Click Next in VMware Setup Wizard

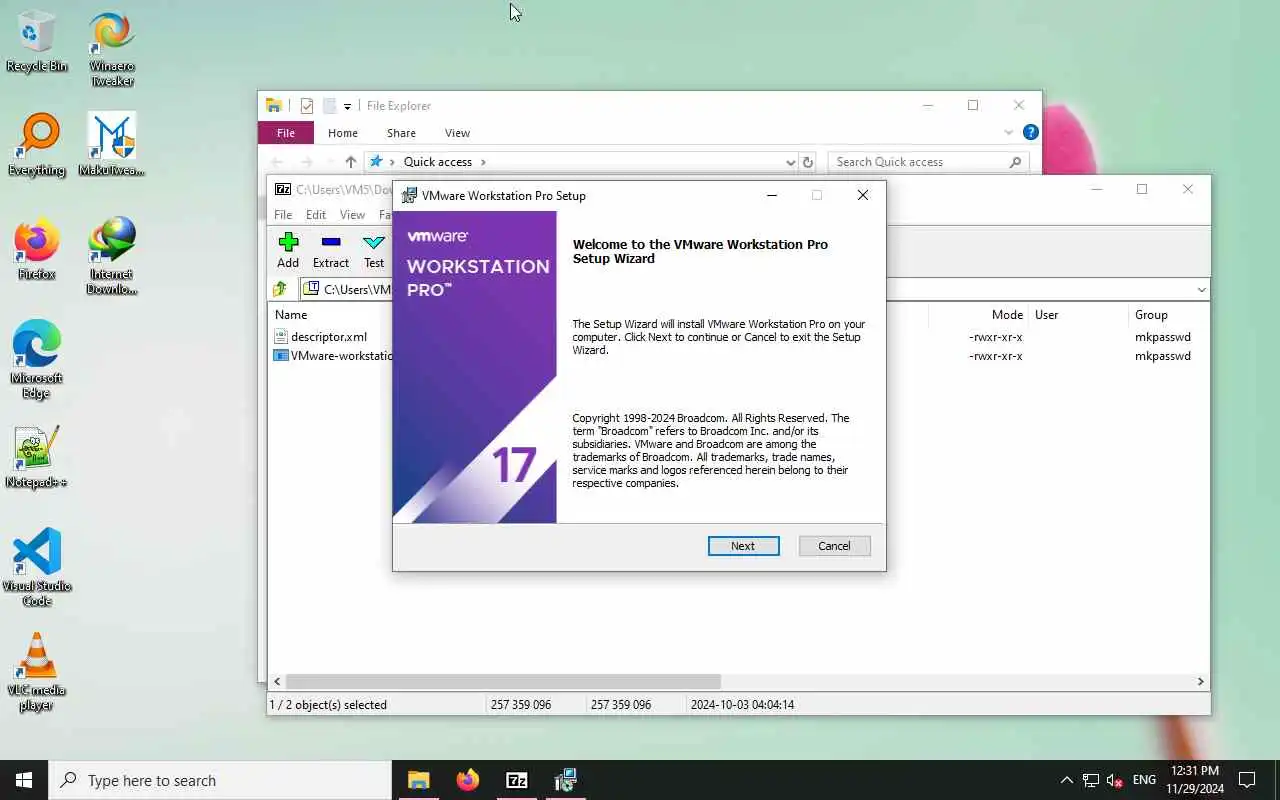[x=743, y=546]
